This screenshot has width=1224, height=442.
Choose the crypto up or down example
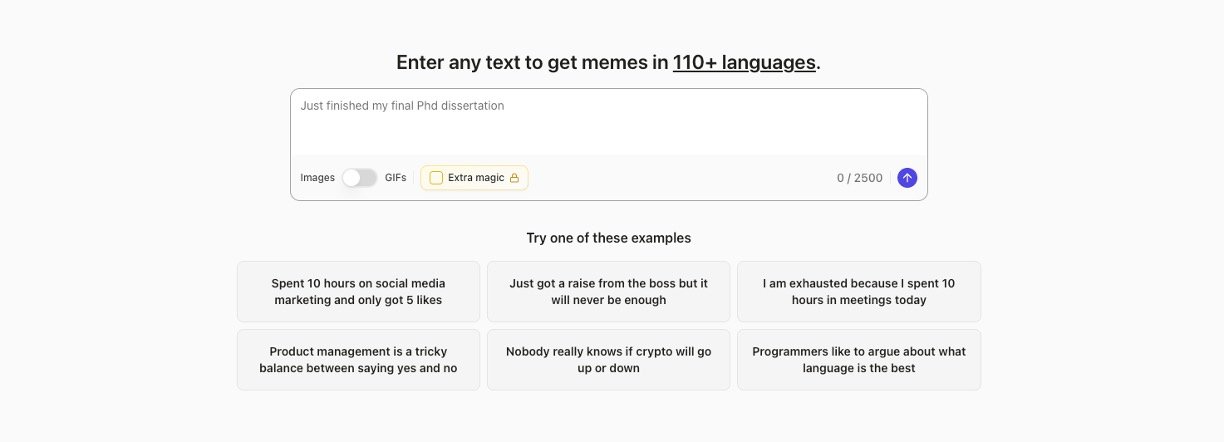click(x=608, y=360)
